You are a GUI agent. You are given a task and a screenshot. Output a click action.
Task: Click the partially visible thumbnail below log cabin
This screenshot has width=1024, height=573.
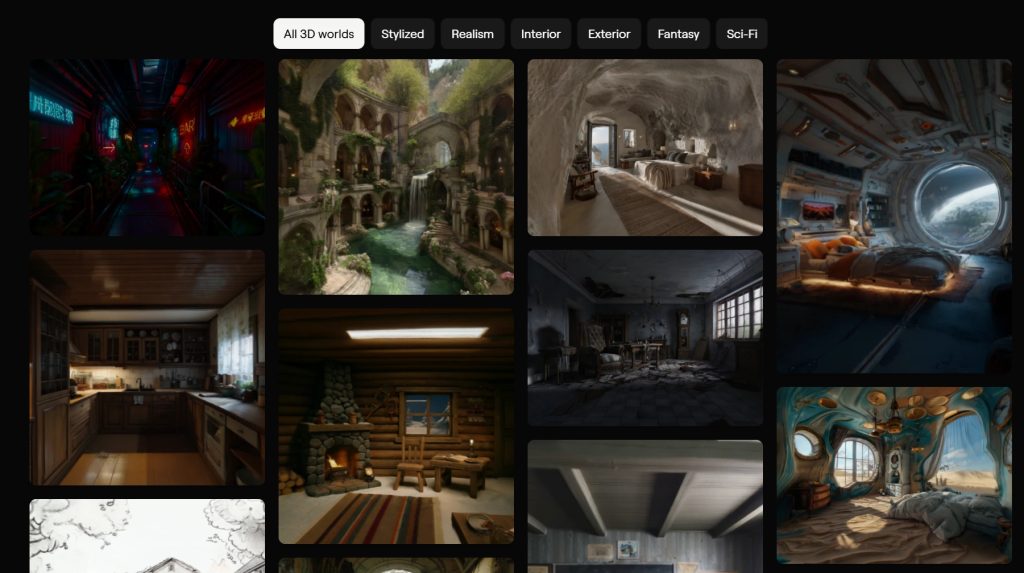point(396,565)
